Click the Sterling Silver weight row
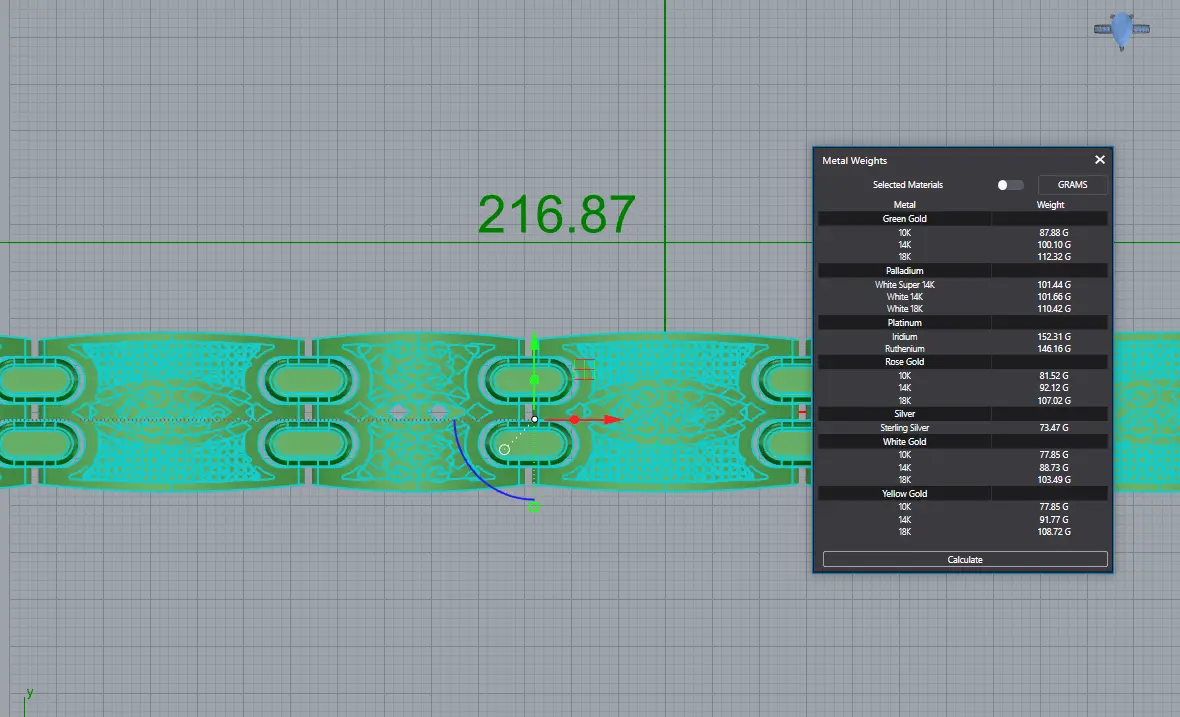The width and height of the screenshot is (1180, 717). pyautogui.click(x=962, y=428)
